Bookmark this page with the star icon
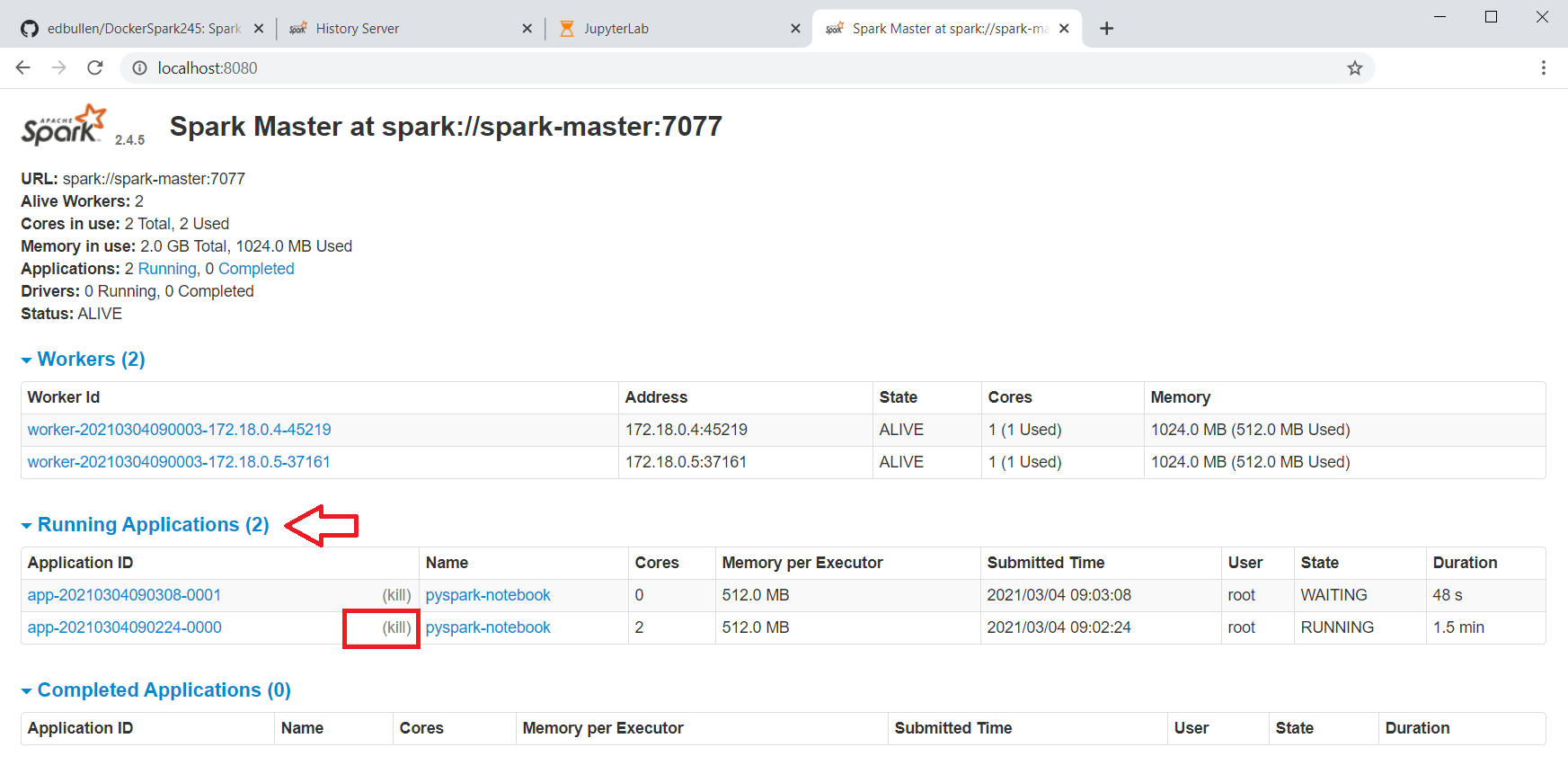This screenshot has width=1568, height=774. tap(1355, 67)
